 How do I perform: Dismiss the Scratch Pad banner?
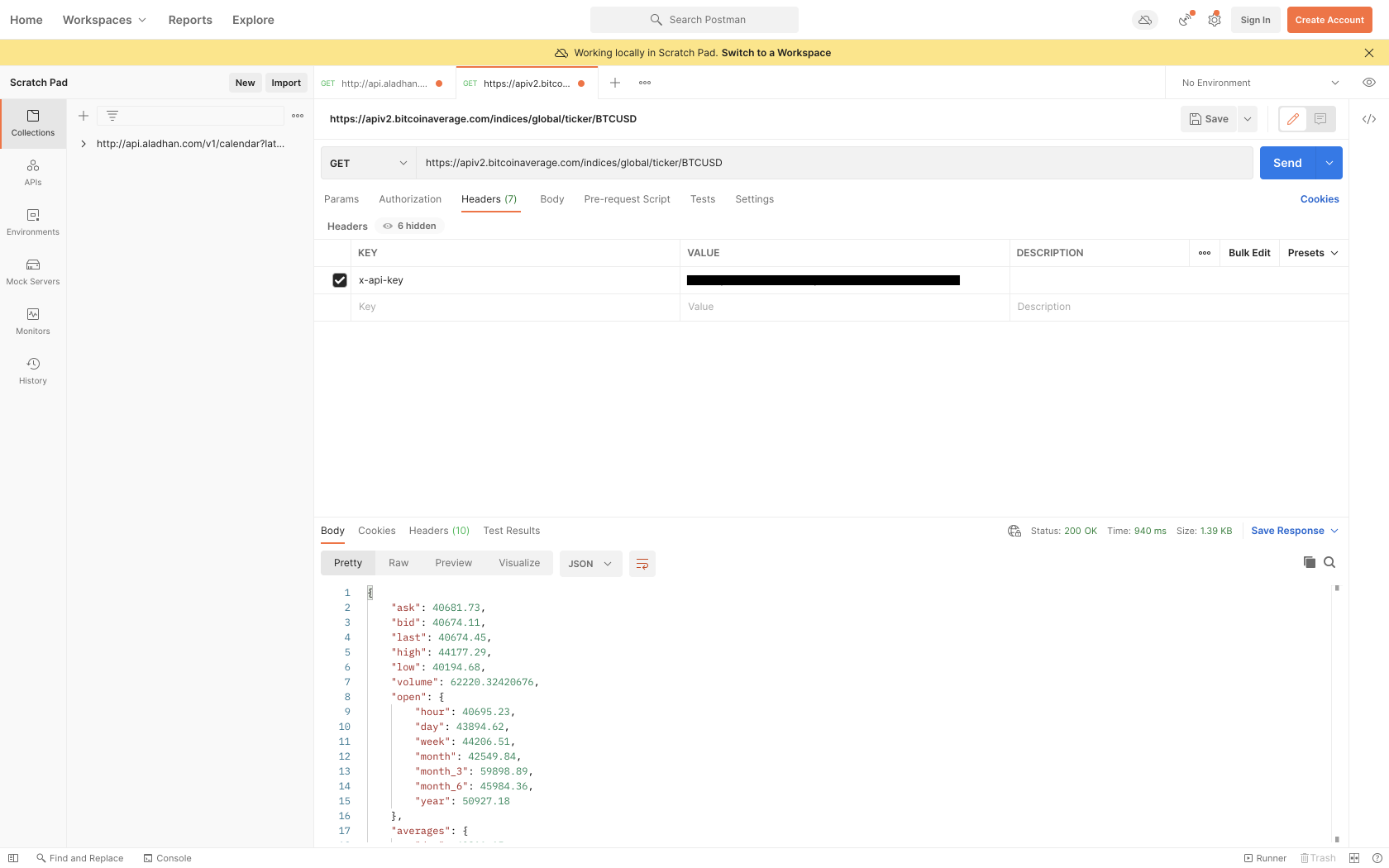(x=1369, y=53)
